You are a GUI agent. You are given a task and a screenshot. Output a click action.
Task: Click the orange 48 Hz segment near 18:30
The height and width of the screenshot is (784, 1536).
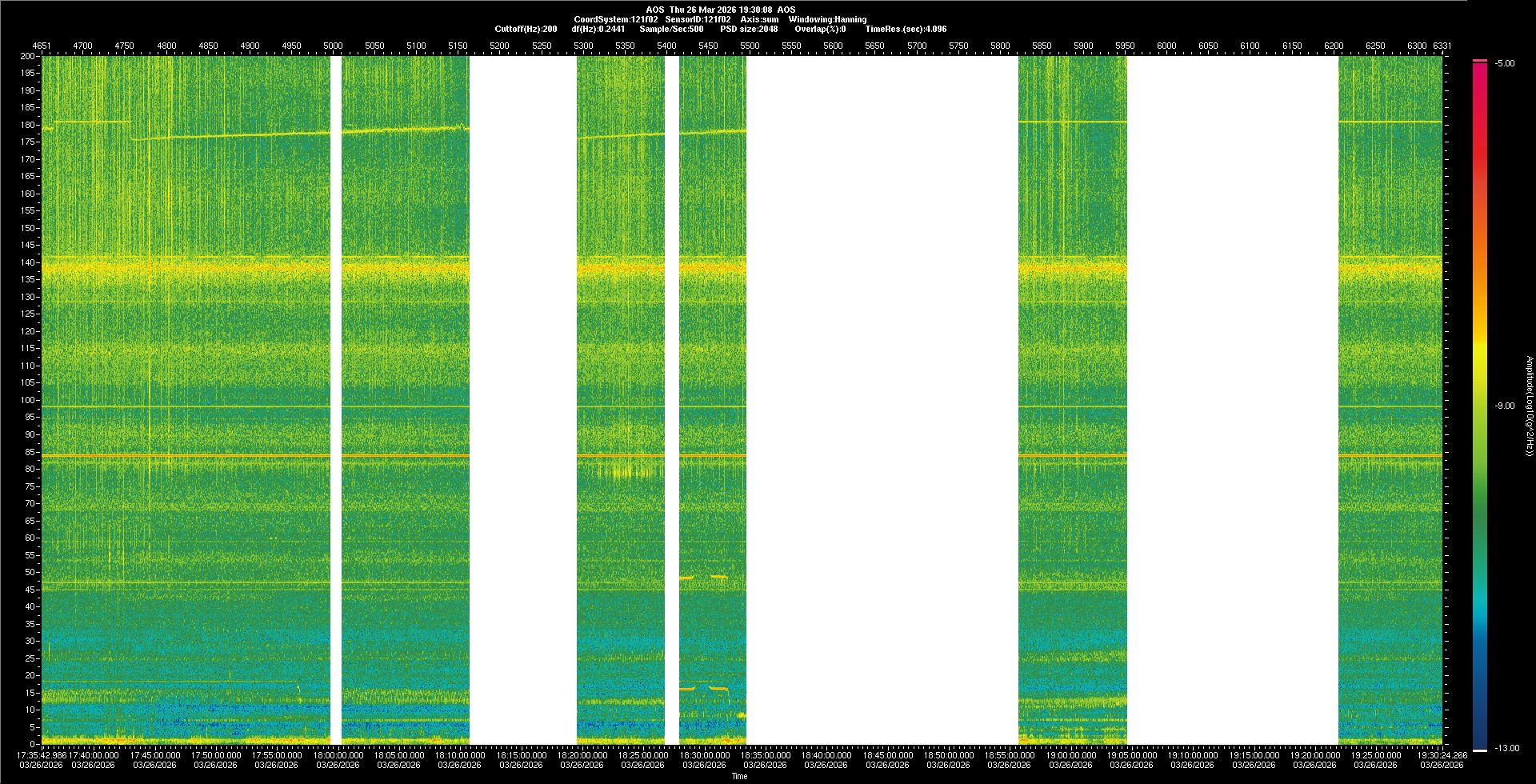702,577
